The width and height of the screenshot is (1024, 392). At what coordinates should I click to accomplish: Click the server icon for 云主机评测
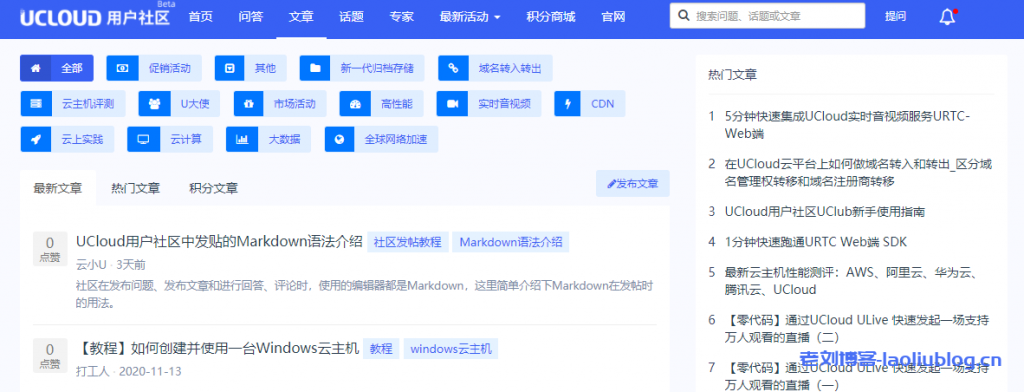click(x=36, y=103)
